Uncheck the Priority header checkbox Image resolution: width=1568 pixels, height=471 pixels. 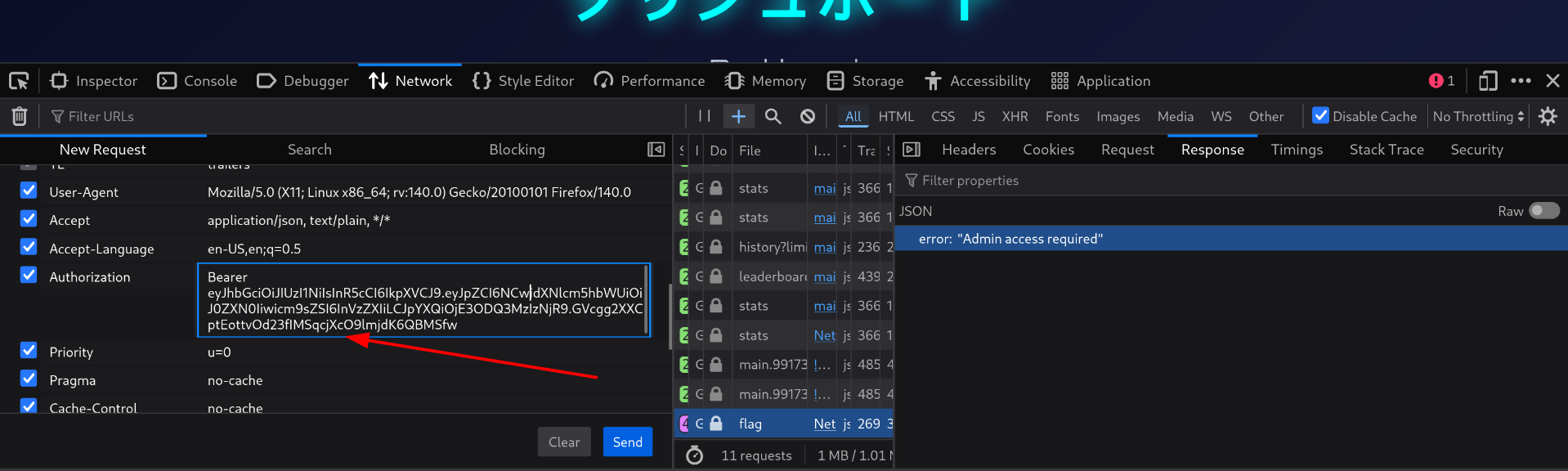[x=29, y=350]
